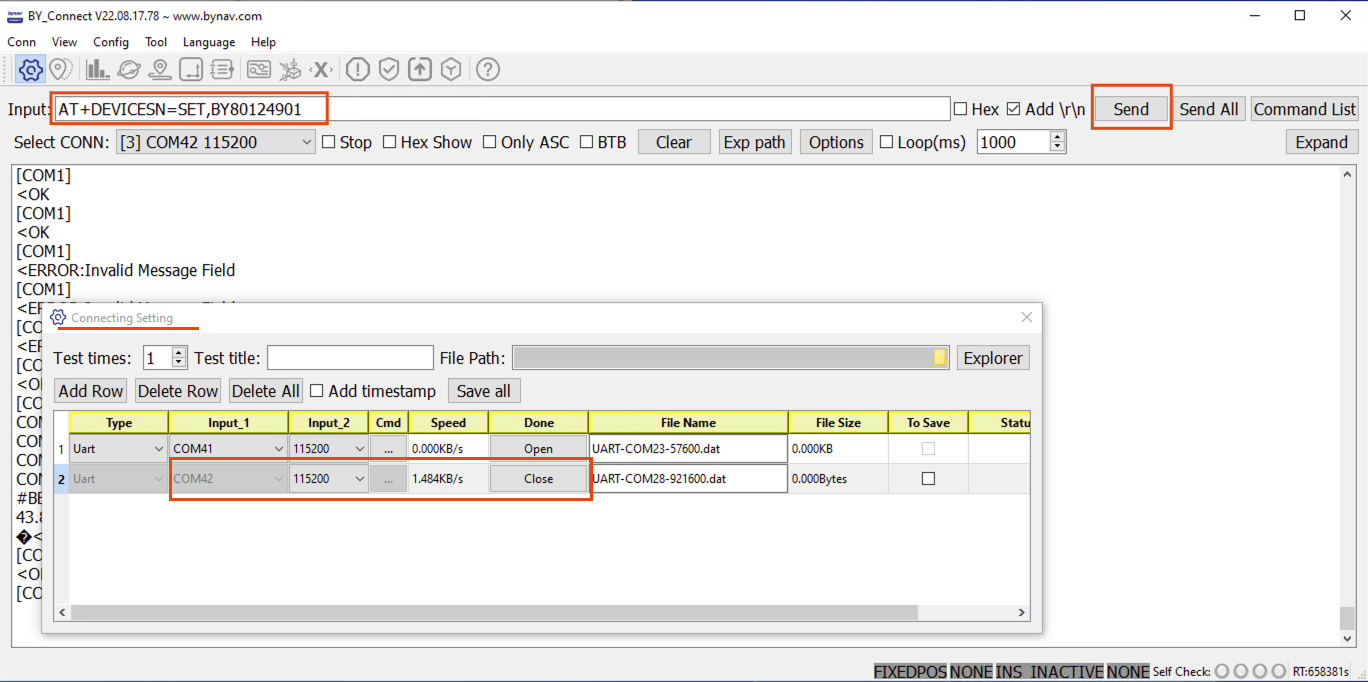Check To Save for the UART-COM28-921600.dat row

click(x=928, y=479)
